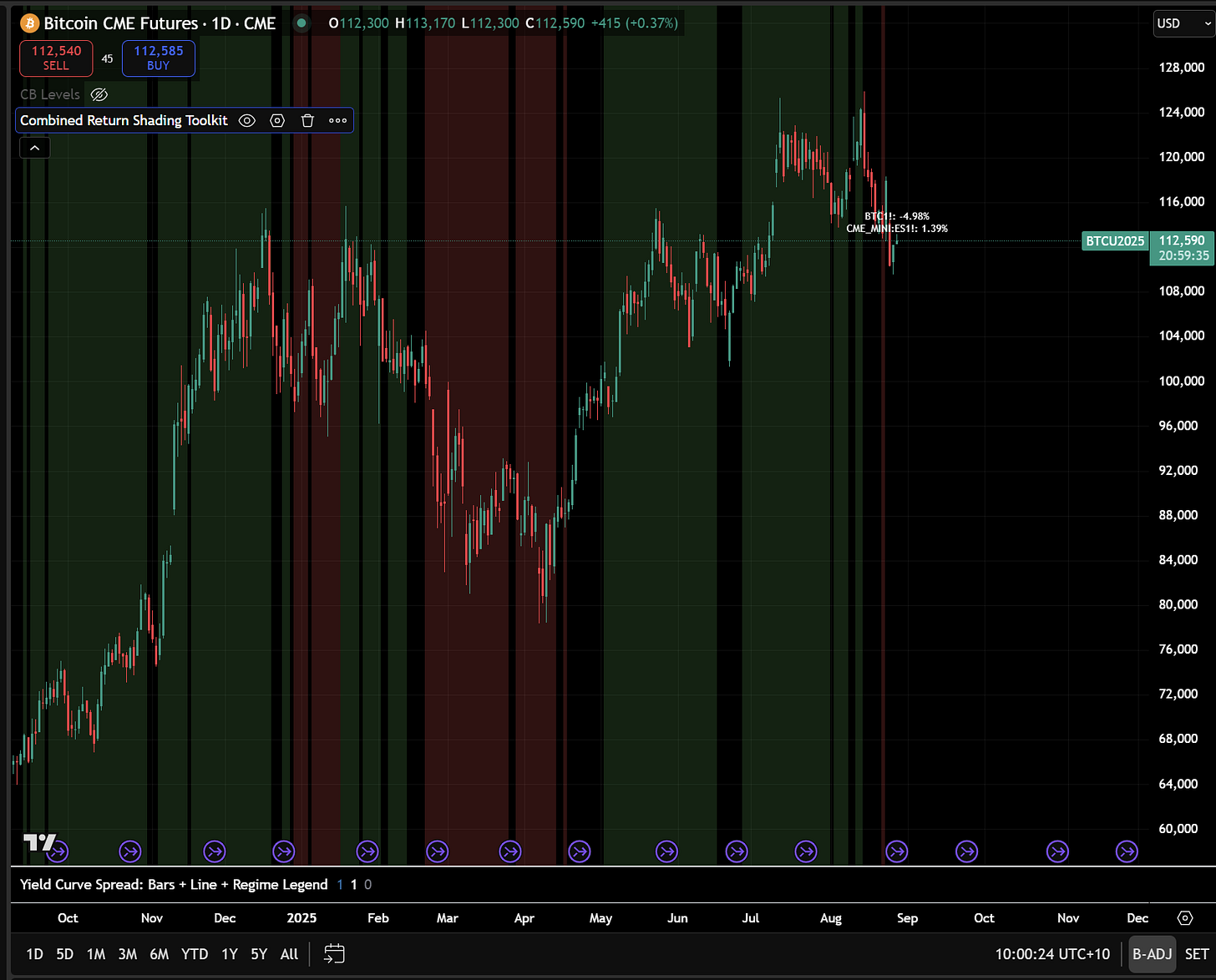The image size is (1216, 980).
Task: Click the red SELL 112,540 button
Action: point(56,58)
